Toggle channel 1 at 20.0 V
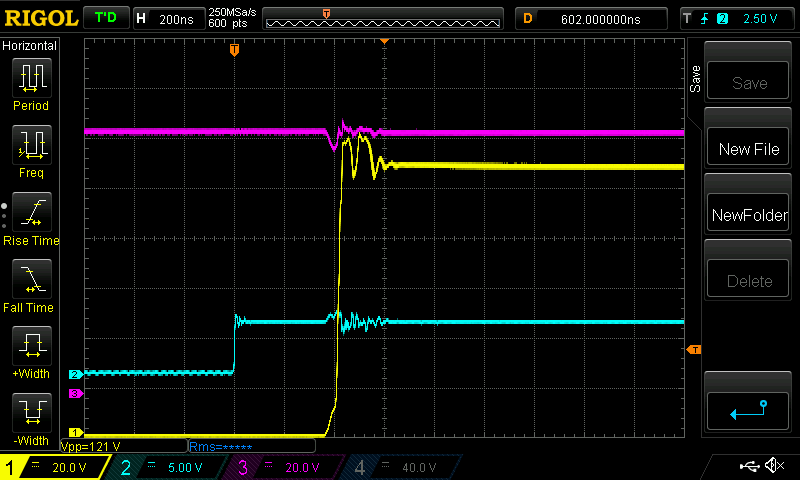This screenshot has width=800, height=480. pyautogui.click(x=55, y=467)
